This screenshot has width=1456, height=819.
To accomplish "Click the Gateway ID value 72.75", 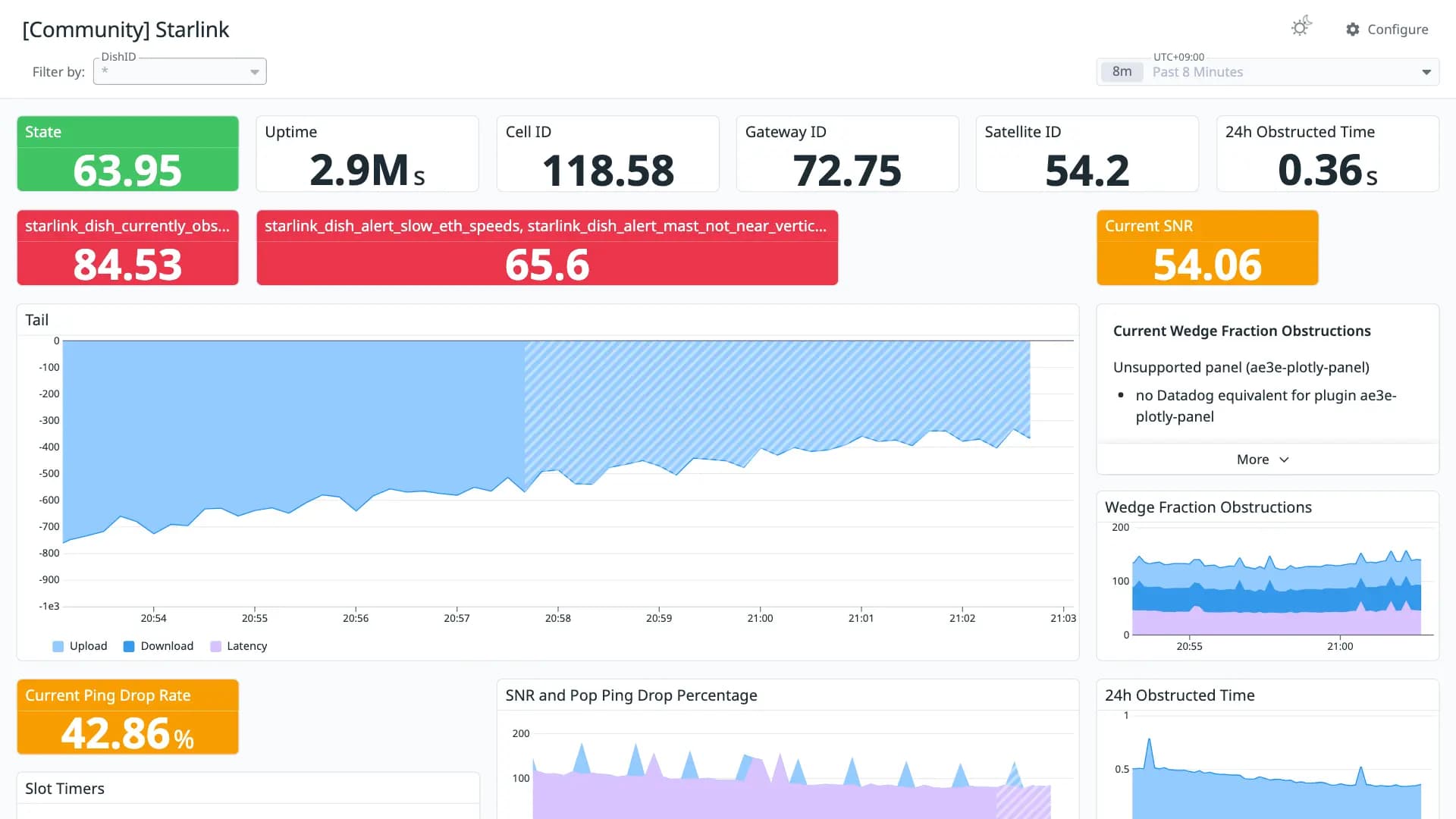I will pyautogui.click(x=847, y=171).
